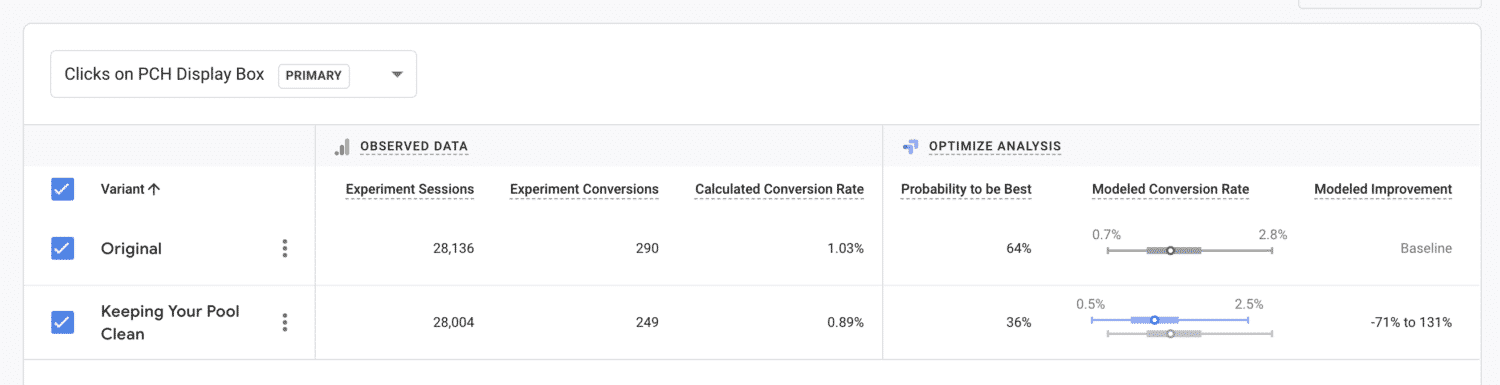Screen dimensions: 1500x385
Task: Select the Keeping Your Pool Clean variant name
Action: click(x=171, y=323)
